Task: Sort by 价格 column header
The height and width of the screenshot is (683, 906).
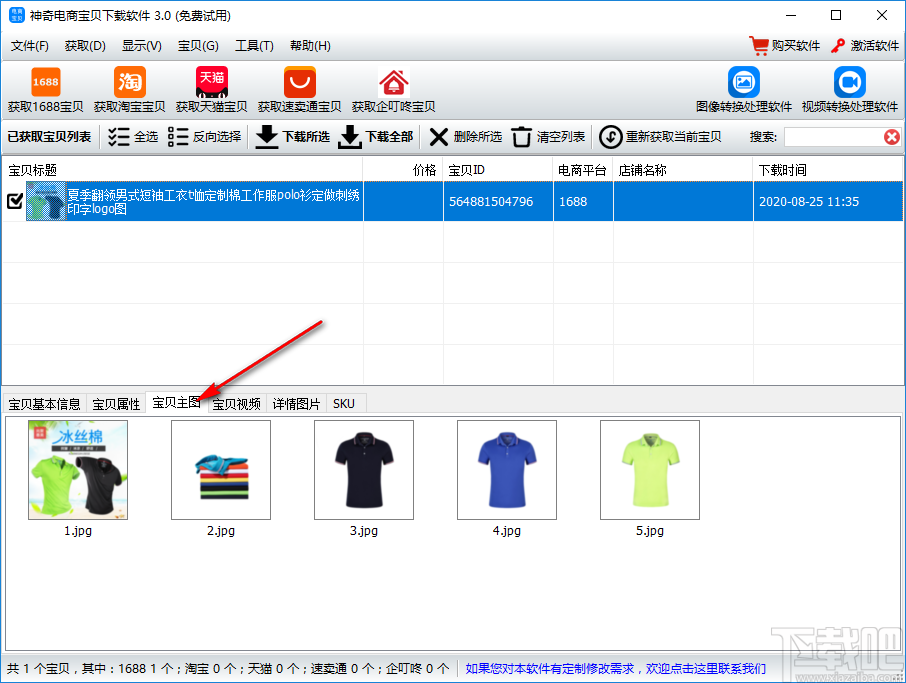Action: (x=403, y=170)
